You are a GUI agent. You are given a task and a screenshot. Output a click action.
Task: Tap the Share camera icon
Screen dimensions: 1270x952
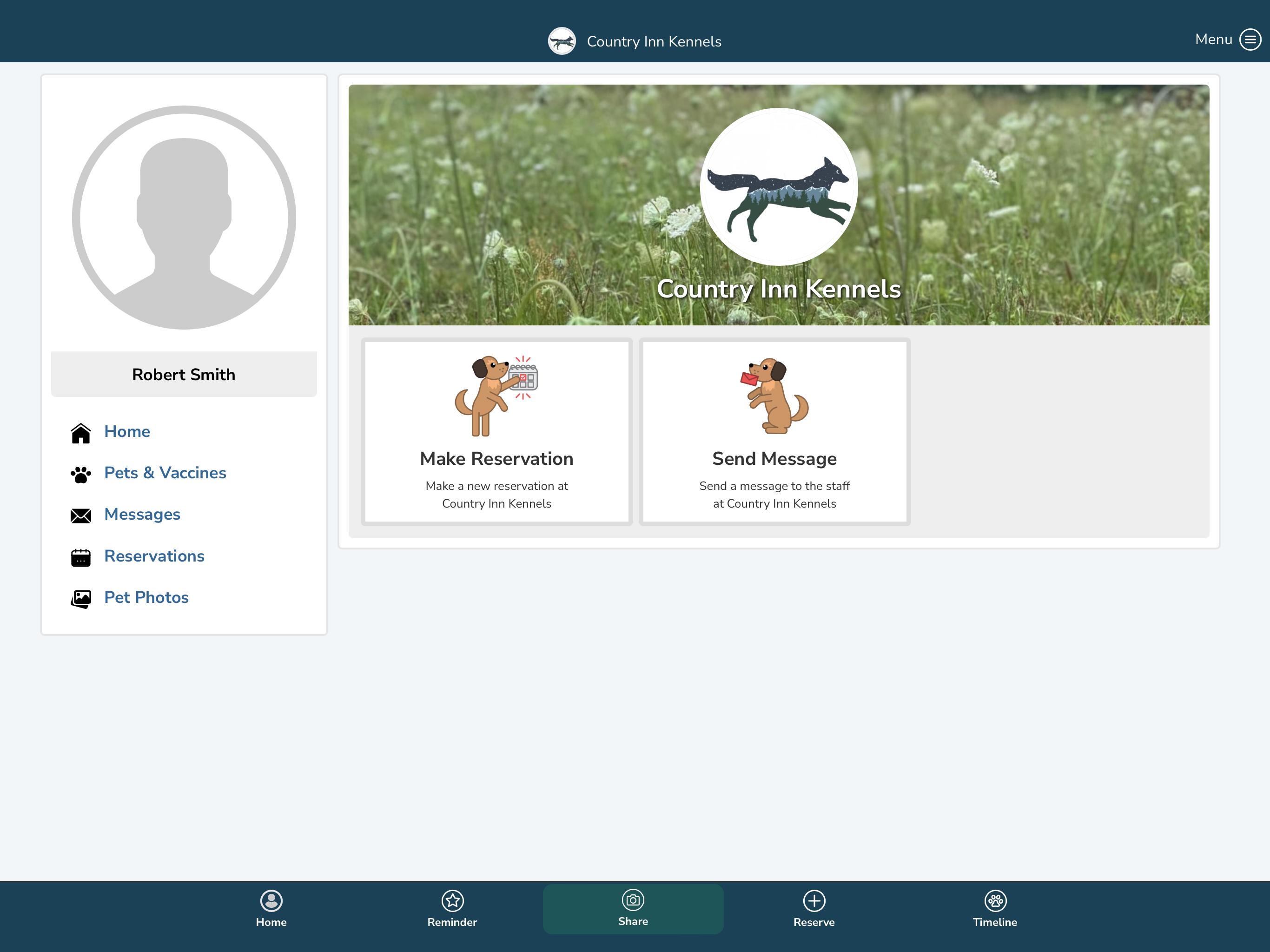click(633, 900)
